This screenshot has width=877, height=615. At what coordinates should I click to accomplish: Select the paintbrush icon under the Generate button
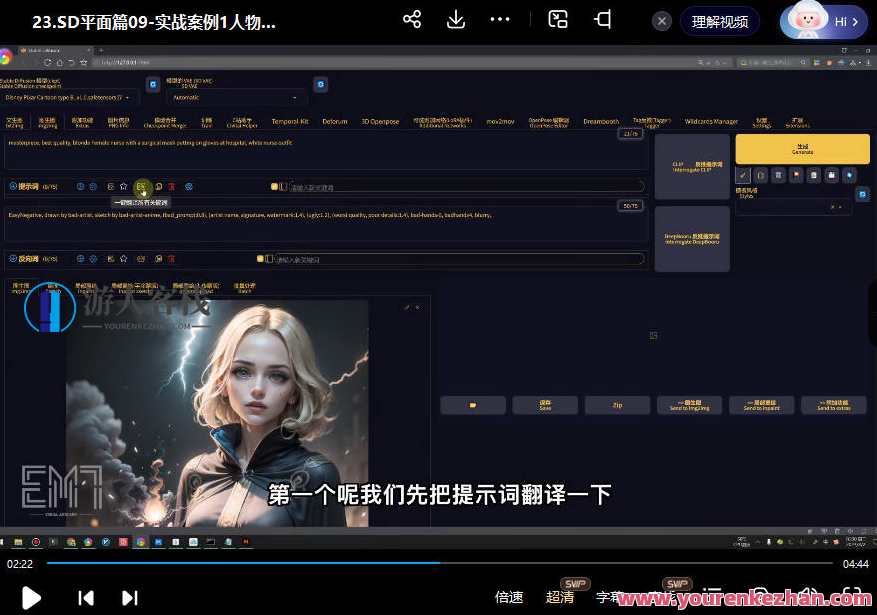(x=743, y=175)
